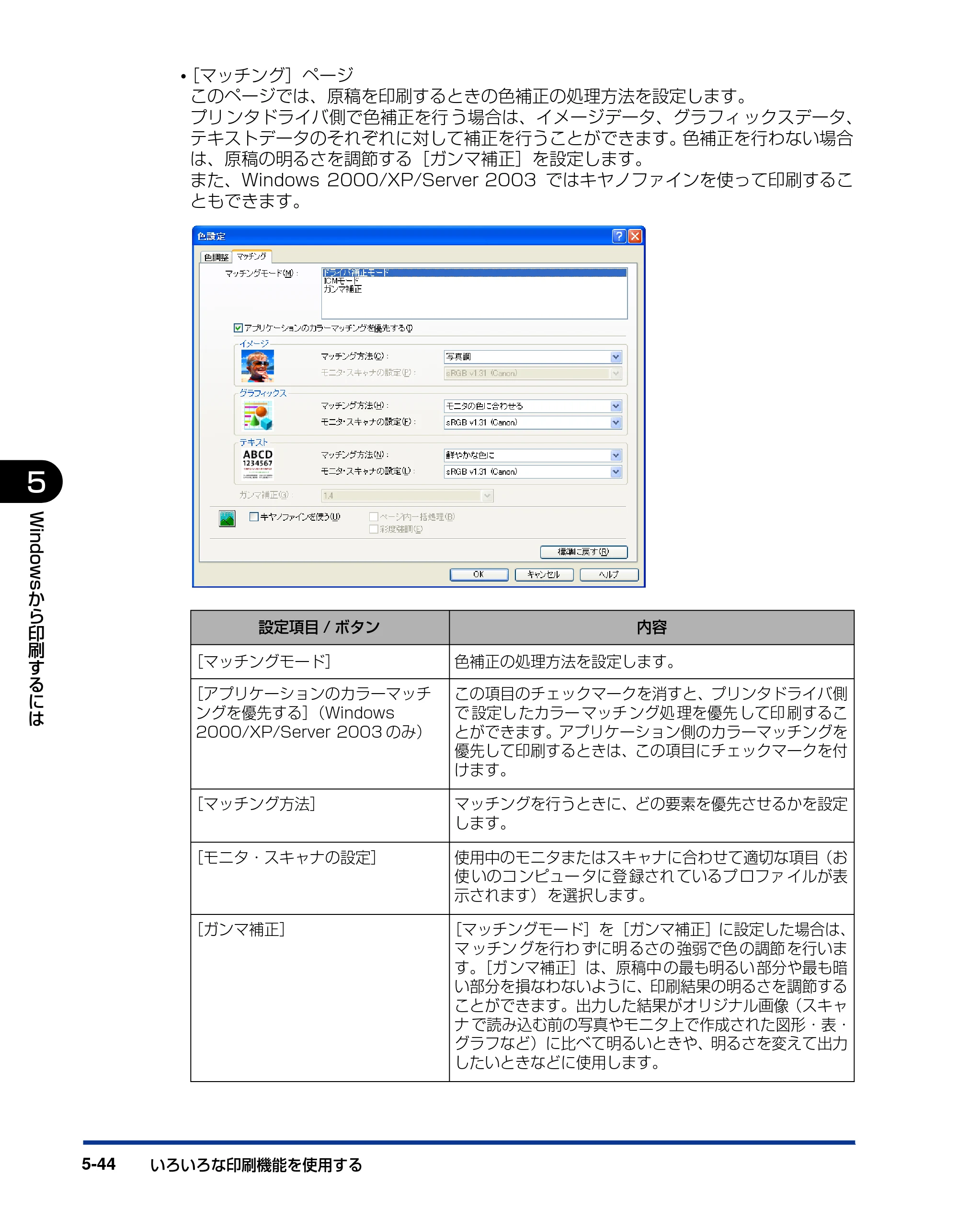Viewport: 958px width, 1232px height.
Task: Click the グラフィックス shapes preview icon
Action: click(258, 416)
